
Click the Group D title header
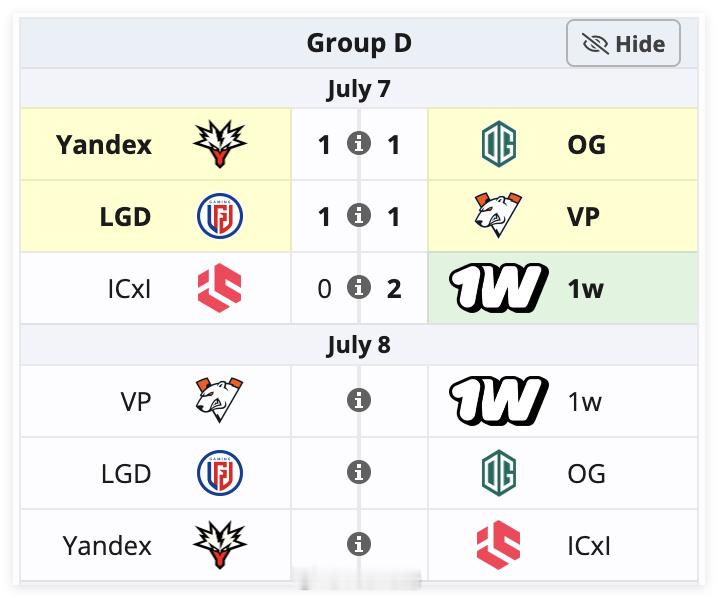[x=359, y=43]
